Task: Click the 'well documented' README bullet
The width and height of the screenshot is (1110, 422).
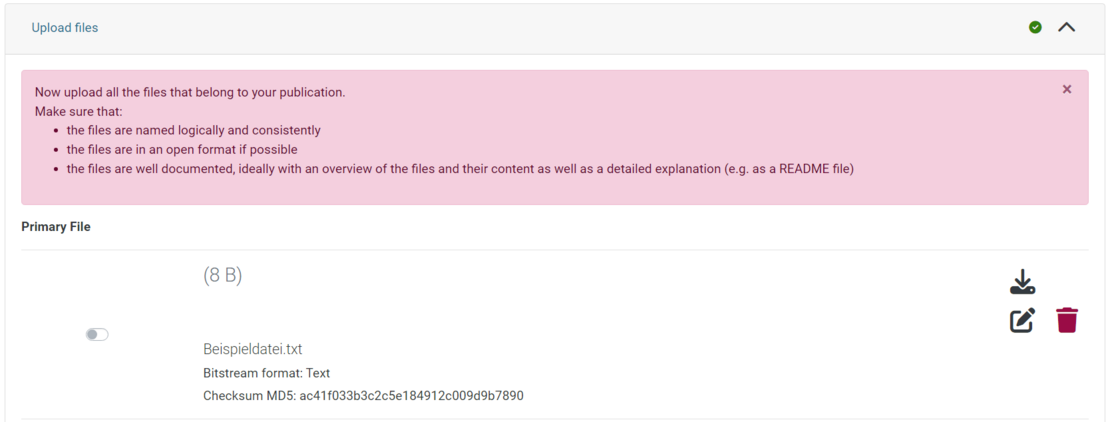Action: 460,169
